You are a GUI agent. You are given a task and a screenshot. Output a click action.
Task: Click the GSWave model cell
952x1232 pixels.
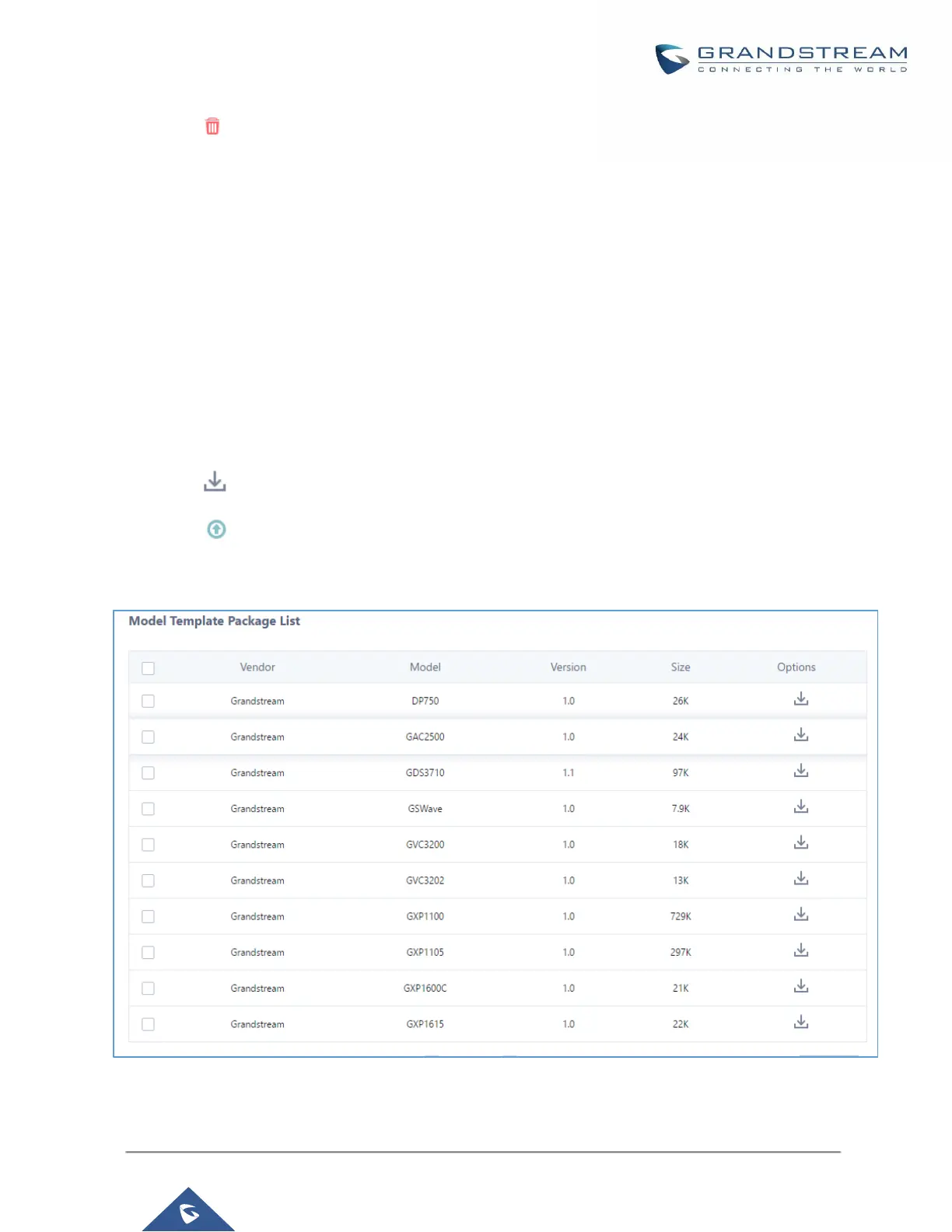425,809
